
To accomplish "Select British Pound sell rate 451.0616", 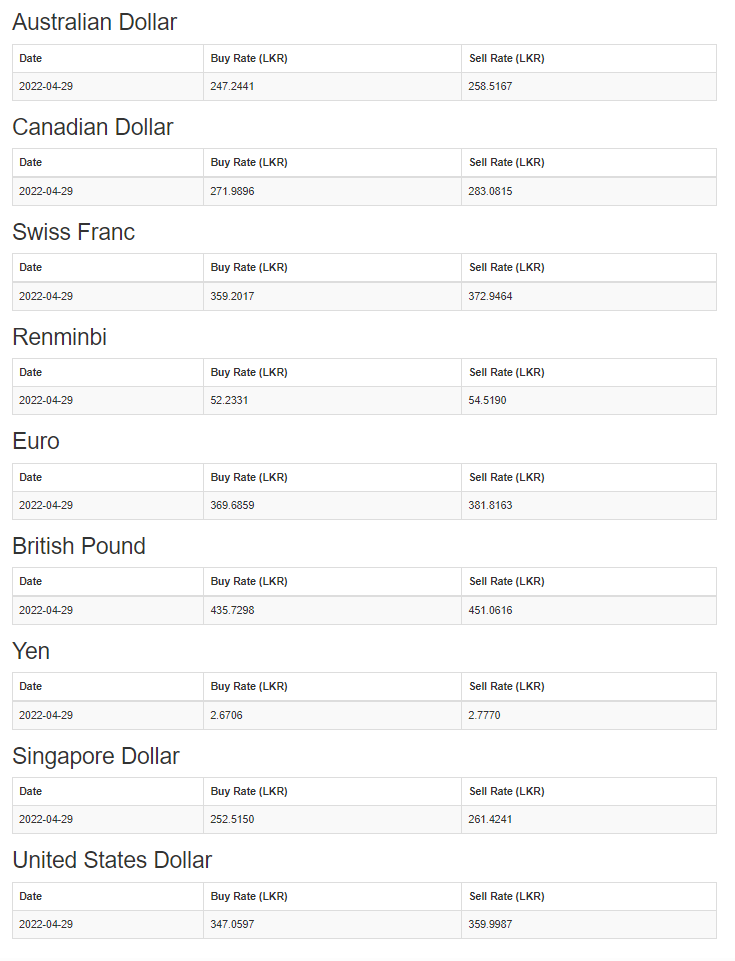I will (x=490, y=610).
